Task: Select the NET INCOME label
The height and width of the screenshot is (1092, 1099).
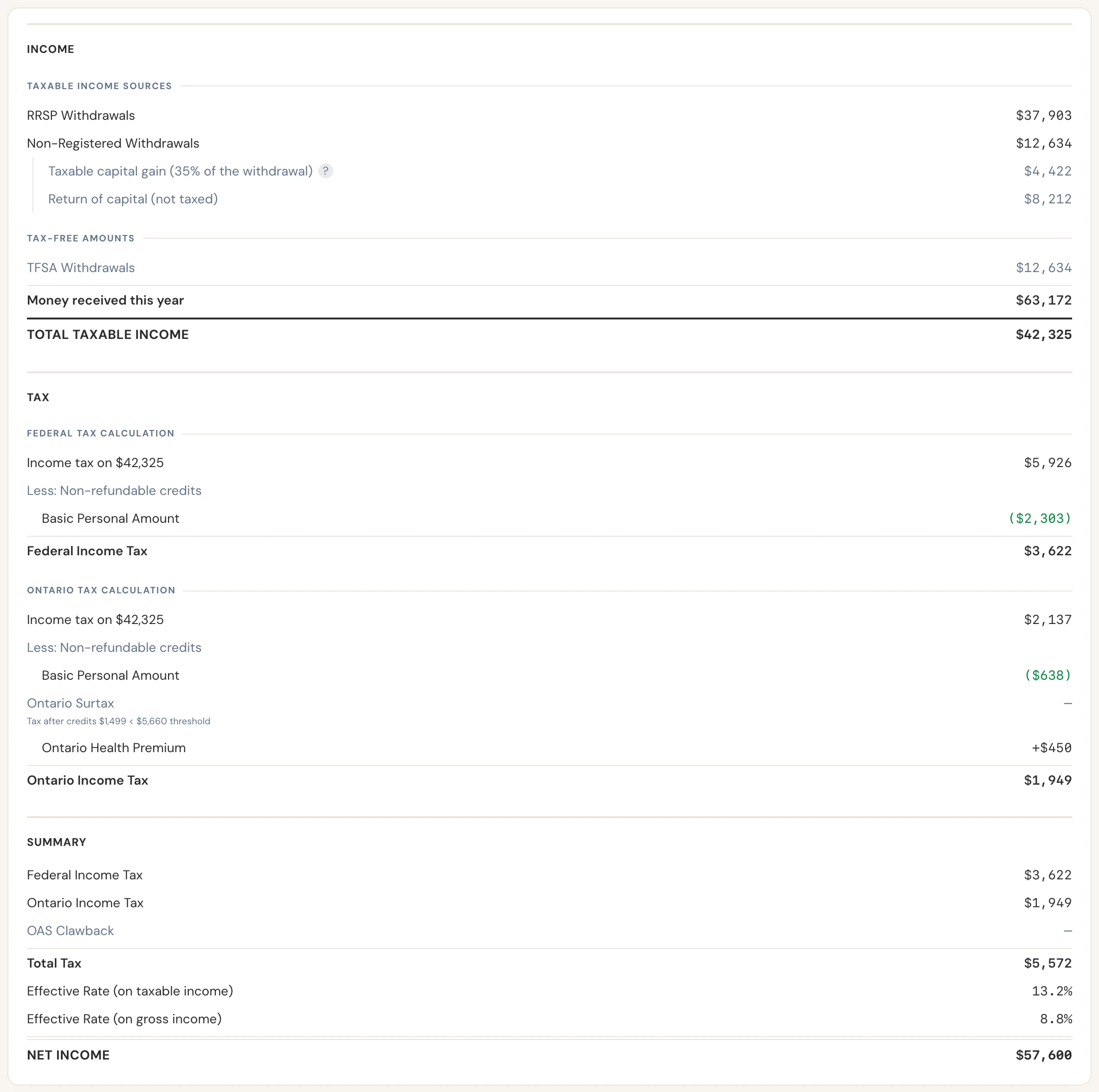Action: [68, 1055]
